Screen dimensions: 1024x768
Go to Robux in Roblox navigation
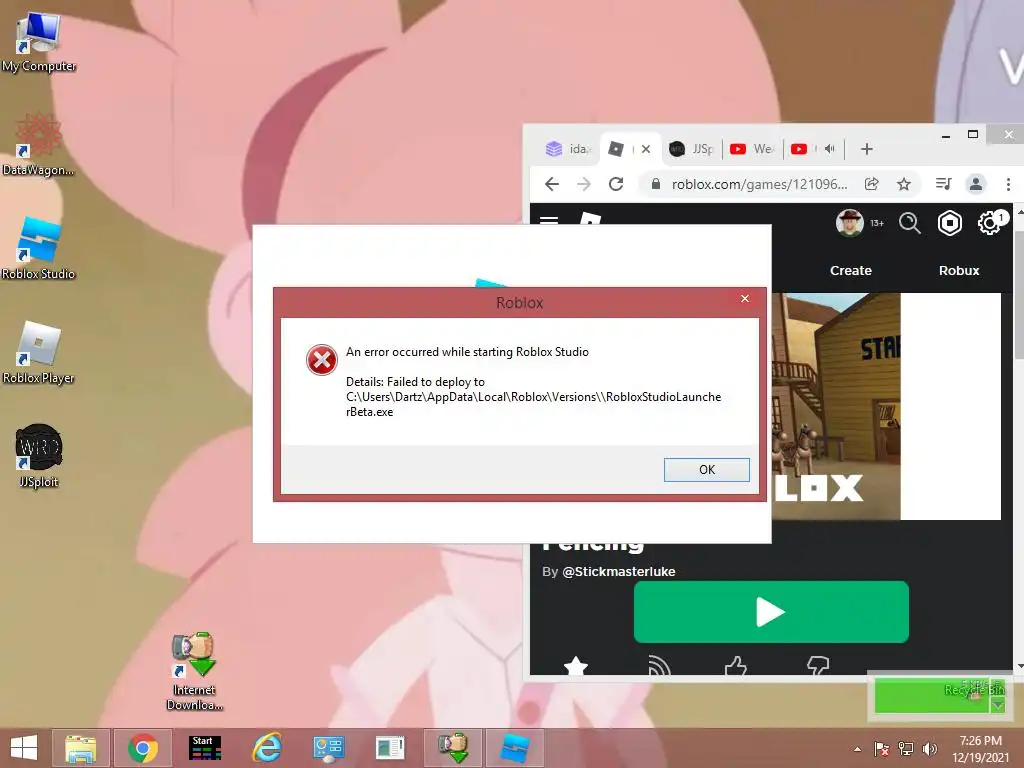tap(959, 270)
